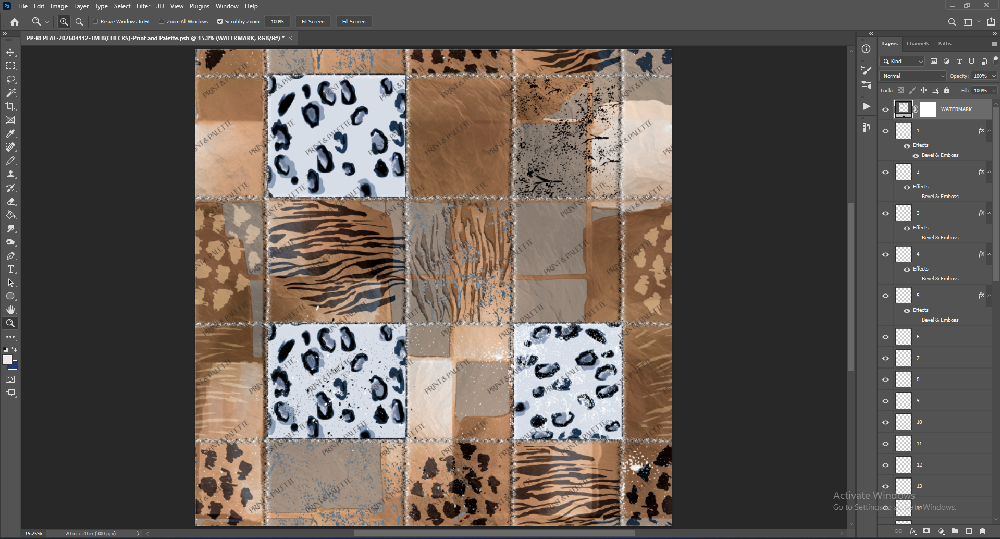Open the layer filter Kind dropdown
The height and width of the screenshot is (539, 1000).
click(902, 61)
